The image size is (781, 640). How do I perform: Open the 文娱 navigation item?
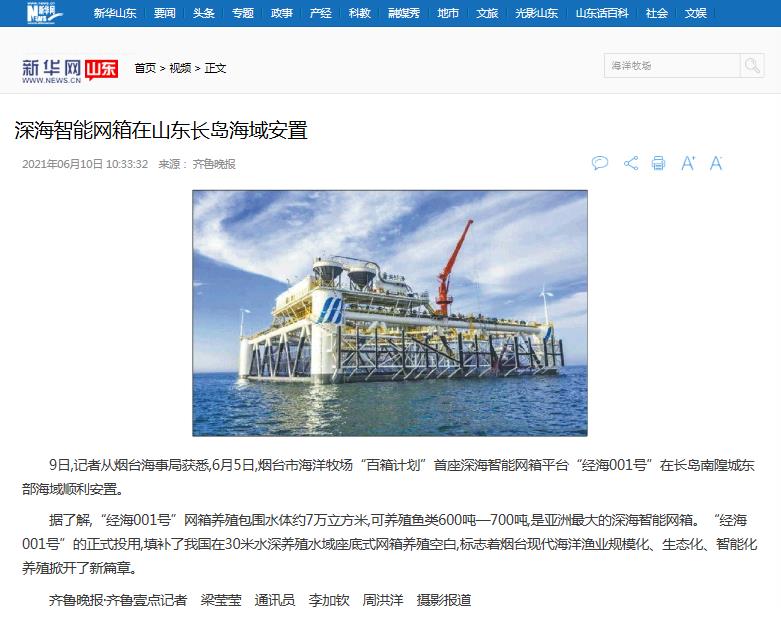point(695,13)
